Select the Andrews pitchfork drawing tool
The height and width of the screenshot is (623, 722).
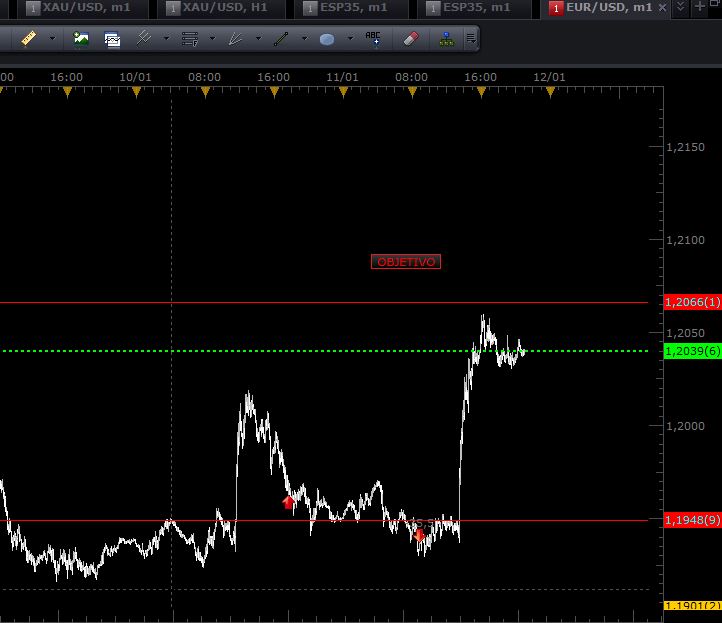click(x=144, y=40)
